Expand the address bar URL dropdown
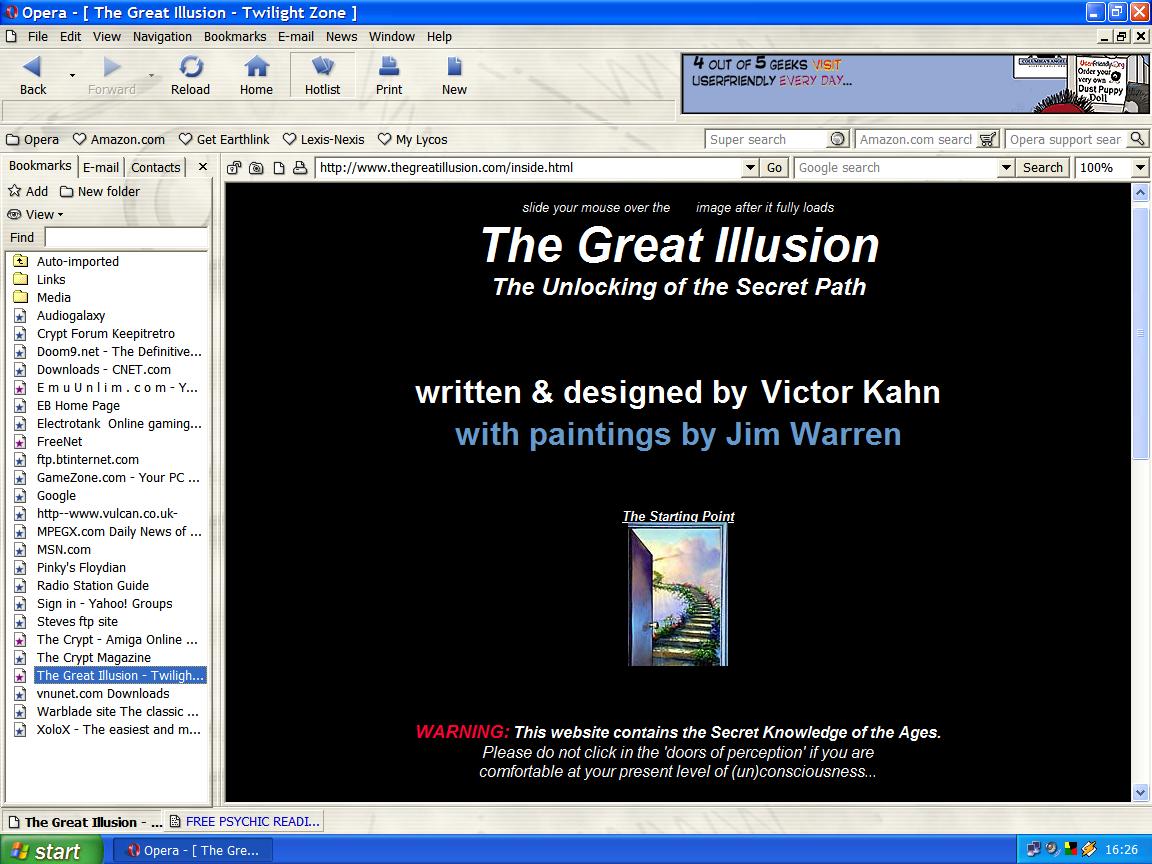1152x864 pixels. pos(750,168)
